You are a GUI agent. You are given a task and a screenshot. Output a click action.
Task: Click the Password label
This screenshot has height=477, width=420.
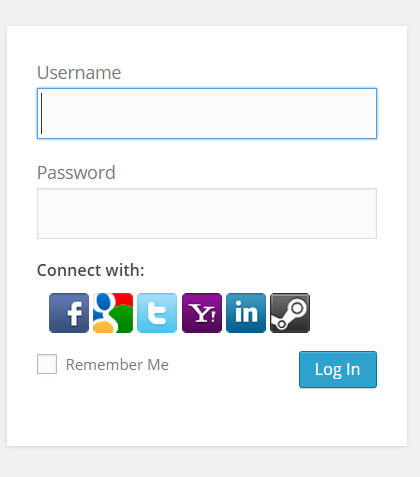(76, 172)
